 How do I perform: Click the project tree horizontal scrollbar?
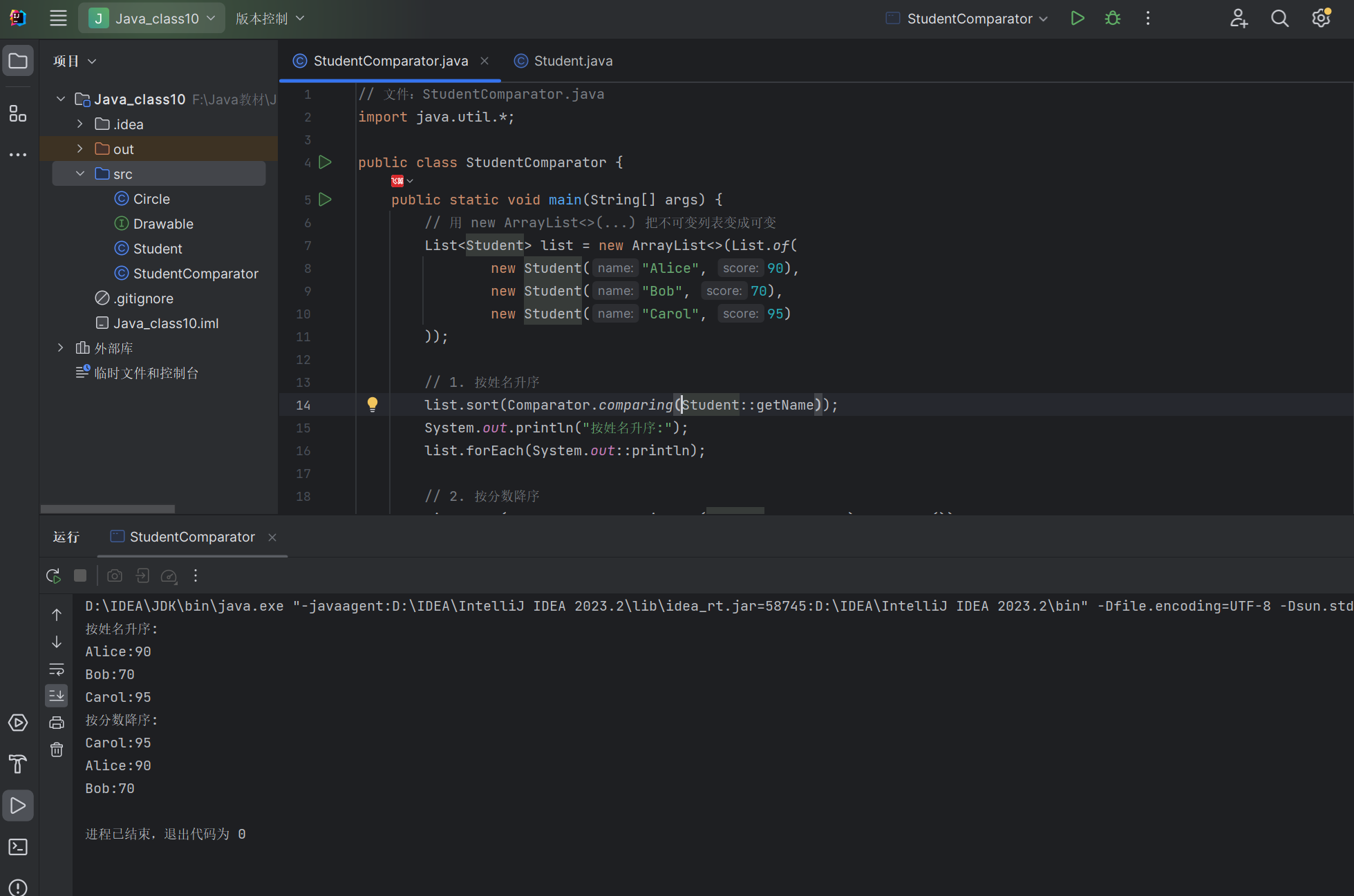(108, 509)
